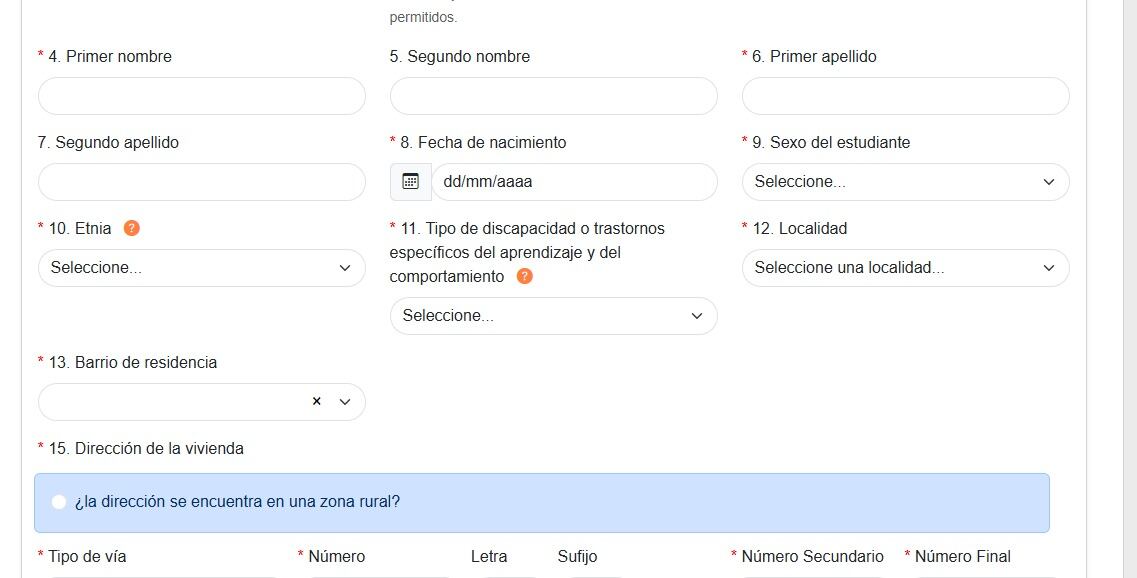
Task: Click the Fecha de nacimiento date field
Action: pos(573,182)
